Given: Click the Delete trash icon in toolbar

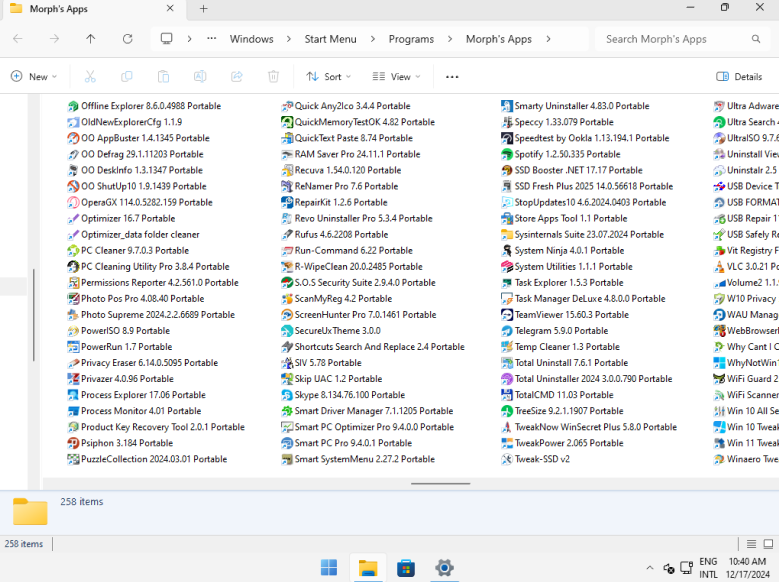Looking at the screenshot, I should point(273,77).
